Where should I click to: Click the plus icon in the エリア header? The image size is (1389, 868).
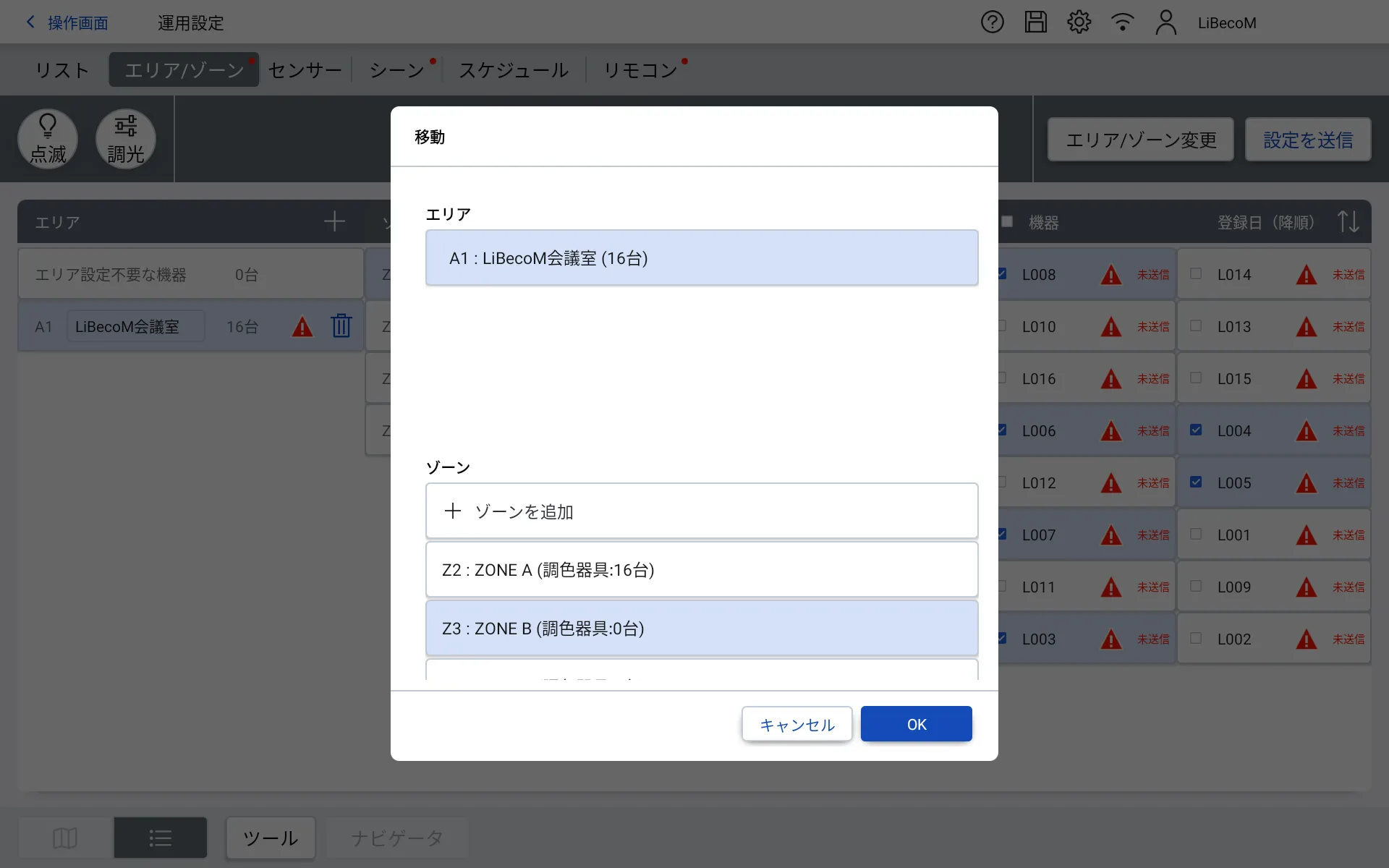coord(334,221)
